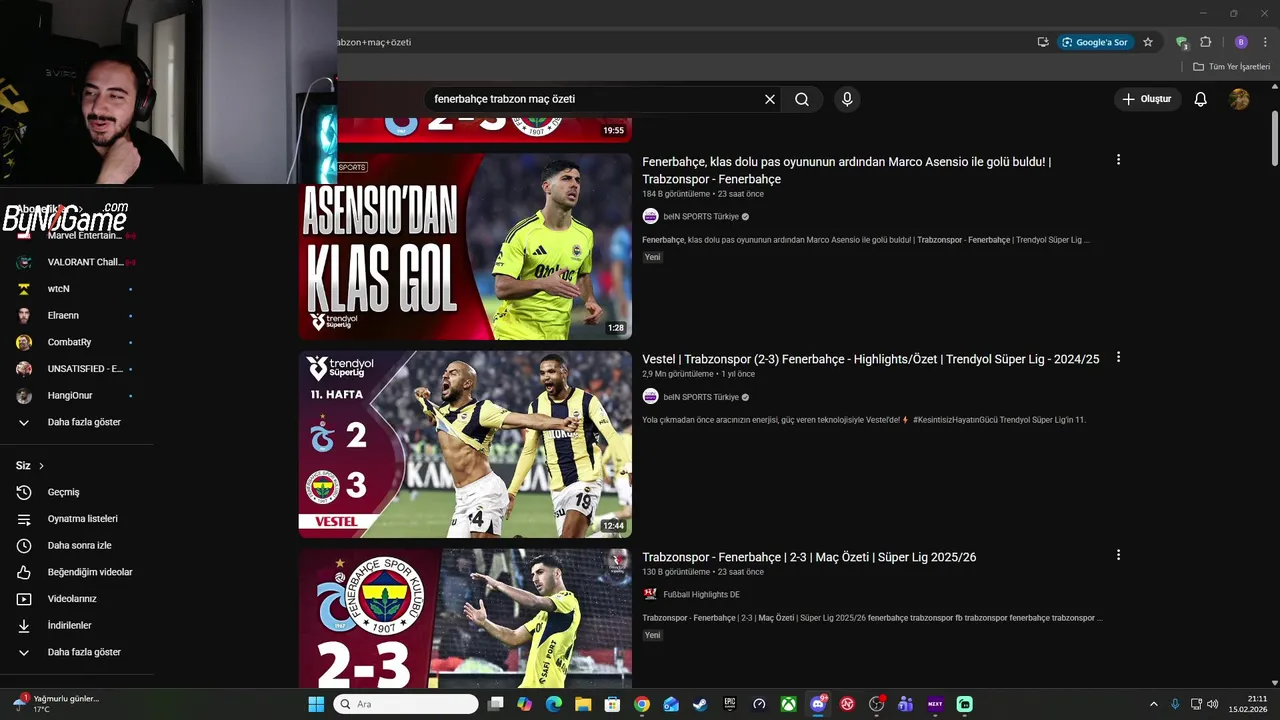This screenshot has width=1280, height=720.
Task: Visit beIN SPORTS Türkiye channel on the Asensio video
Action: tap(701, 216)
